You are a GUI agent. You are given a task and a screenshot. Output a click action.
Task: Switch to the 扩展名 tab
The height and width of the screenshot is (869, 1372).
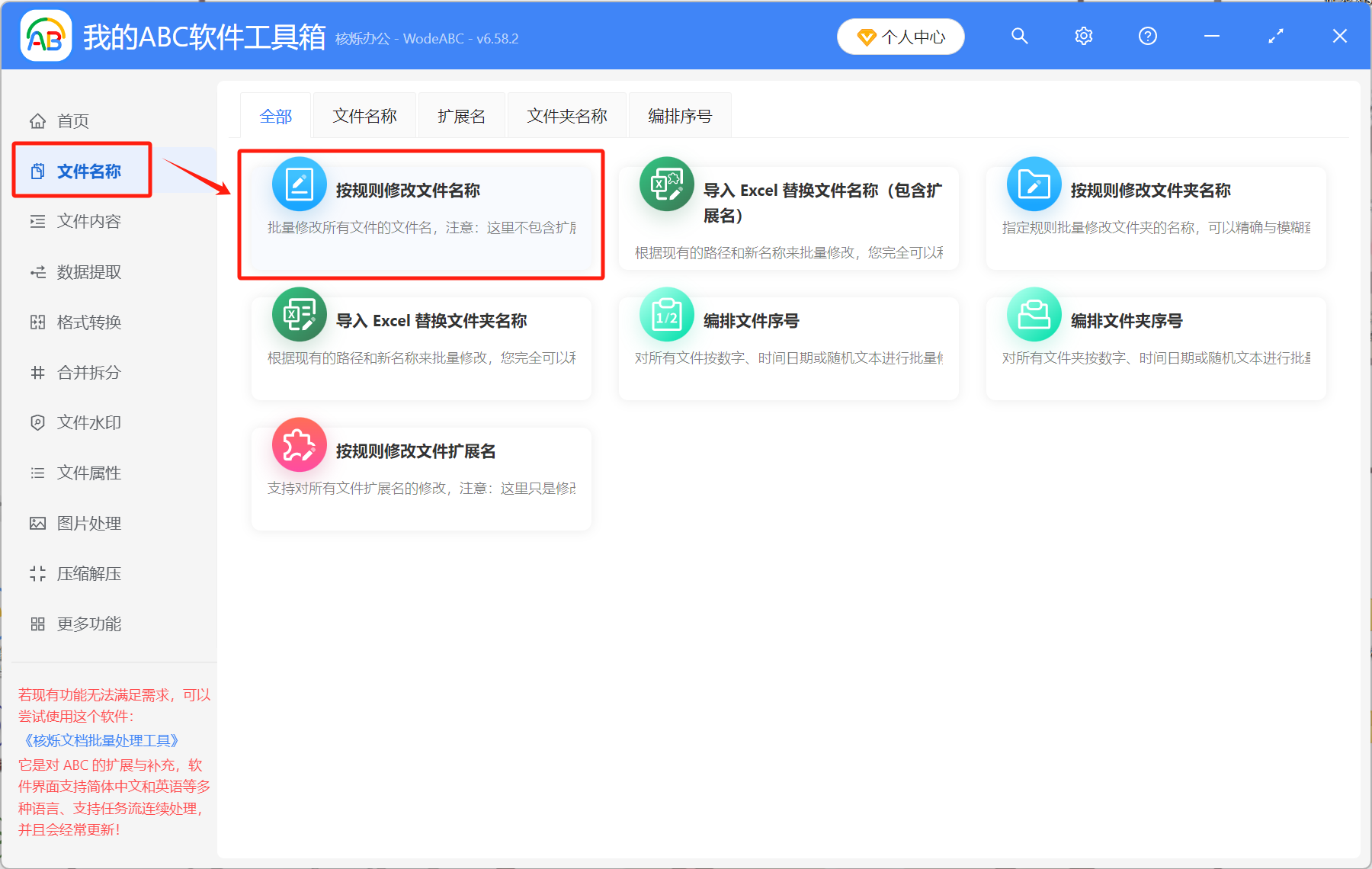point(460,115)
